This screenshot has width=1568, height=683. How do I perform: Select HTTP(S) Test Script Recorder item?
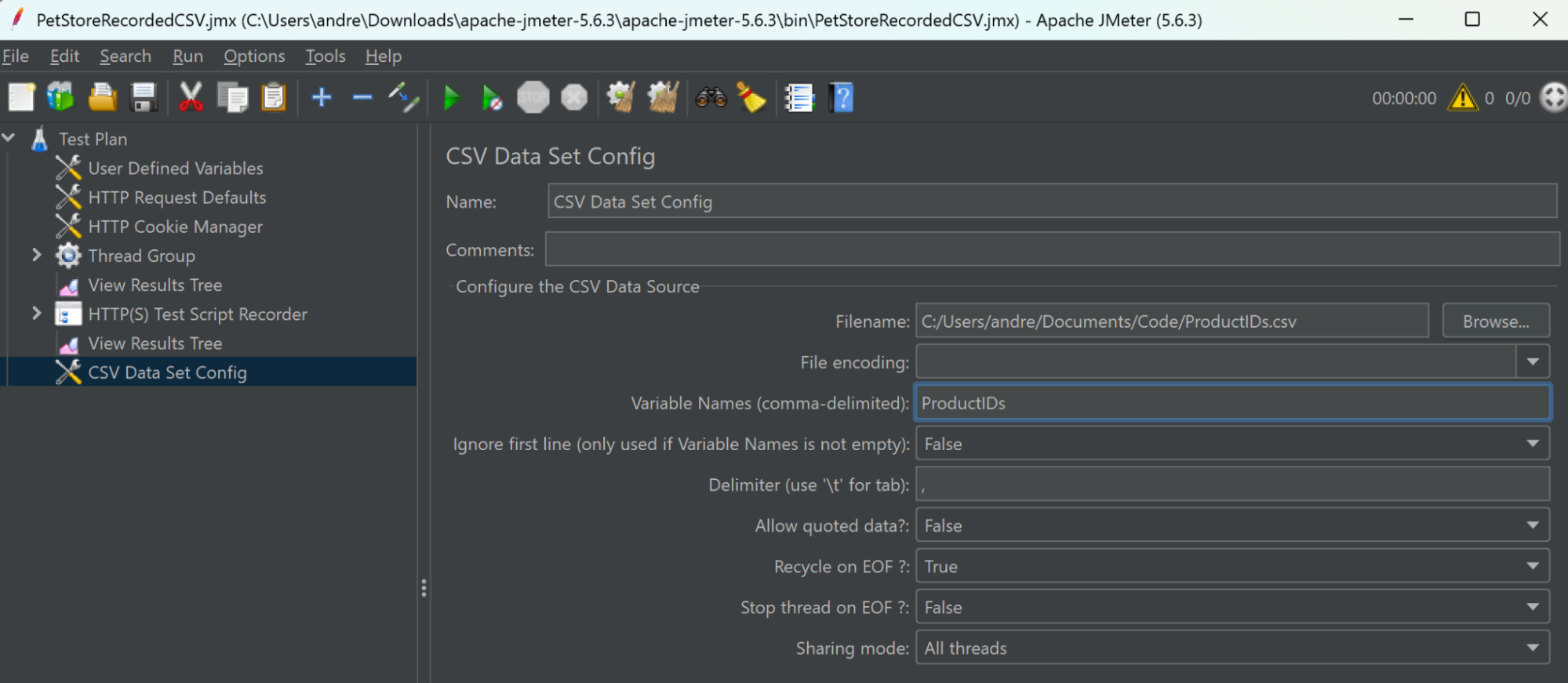pos(198,314)
